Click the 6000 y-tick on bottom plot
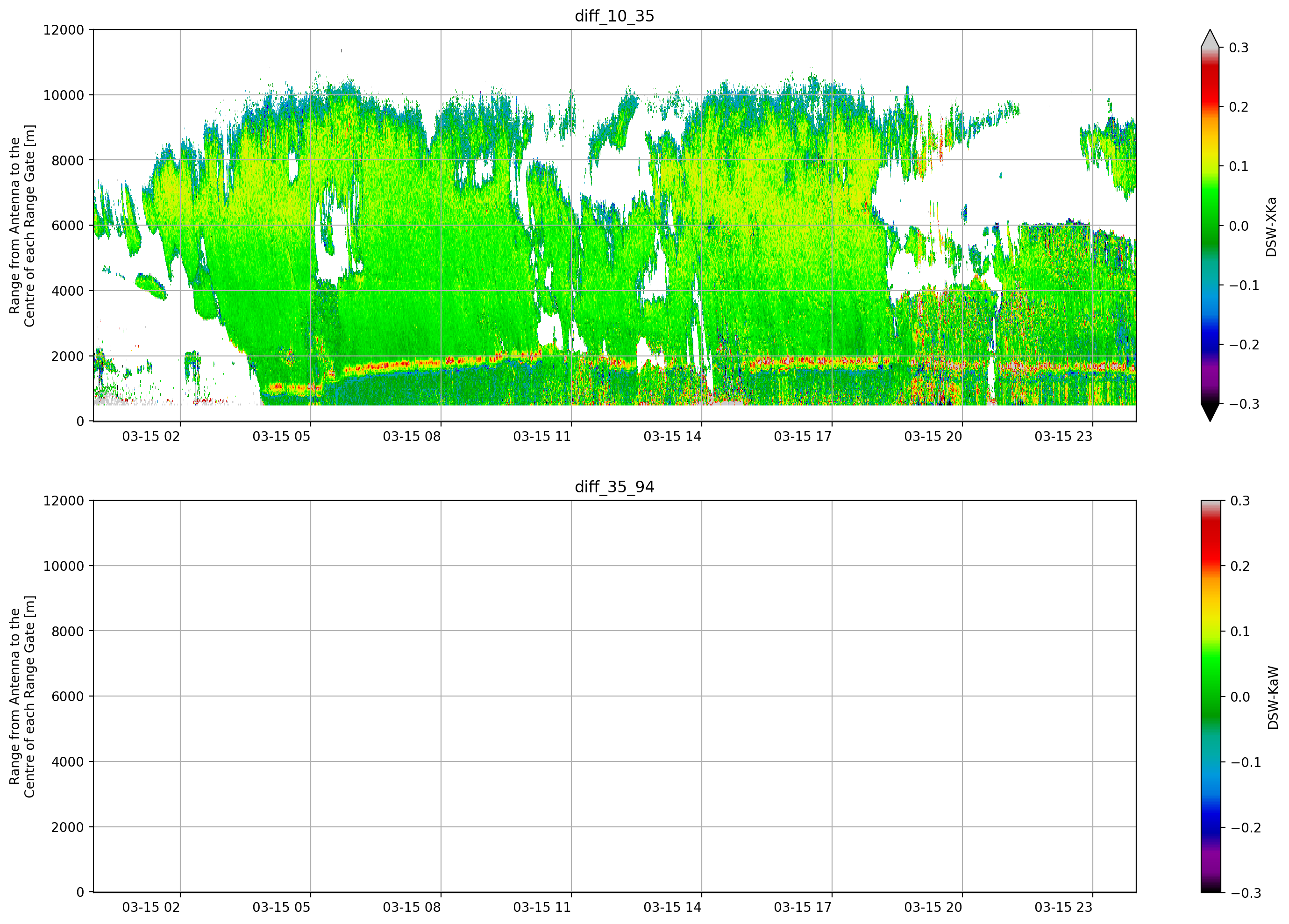The width and height of the screenshot is (1289, 924). [68, 697]
